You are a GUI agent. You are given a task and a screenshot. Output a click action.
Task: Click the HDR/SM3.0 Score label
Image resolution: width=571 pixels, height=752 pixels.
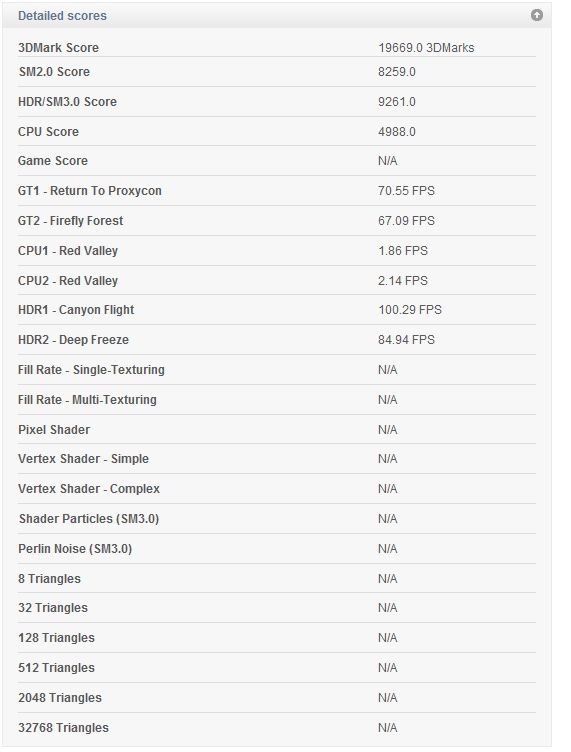[x=67, y=102]
